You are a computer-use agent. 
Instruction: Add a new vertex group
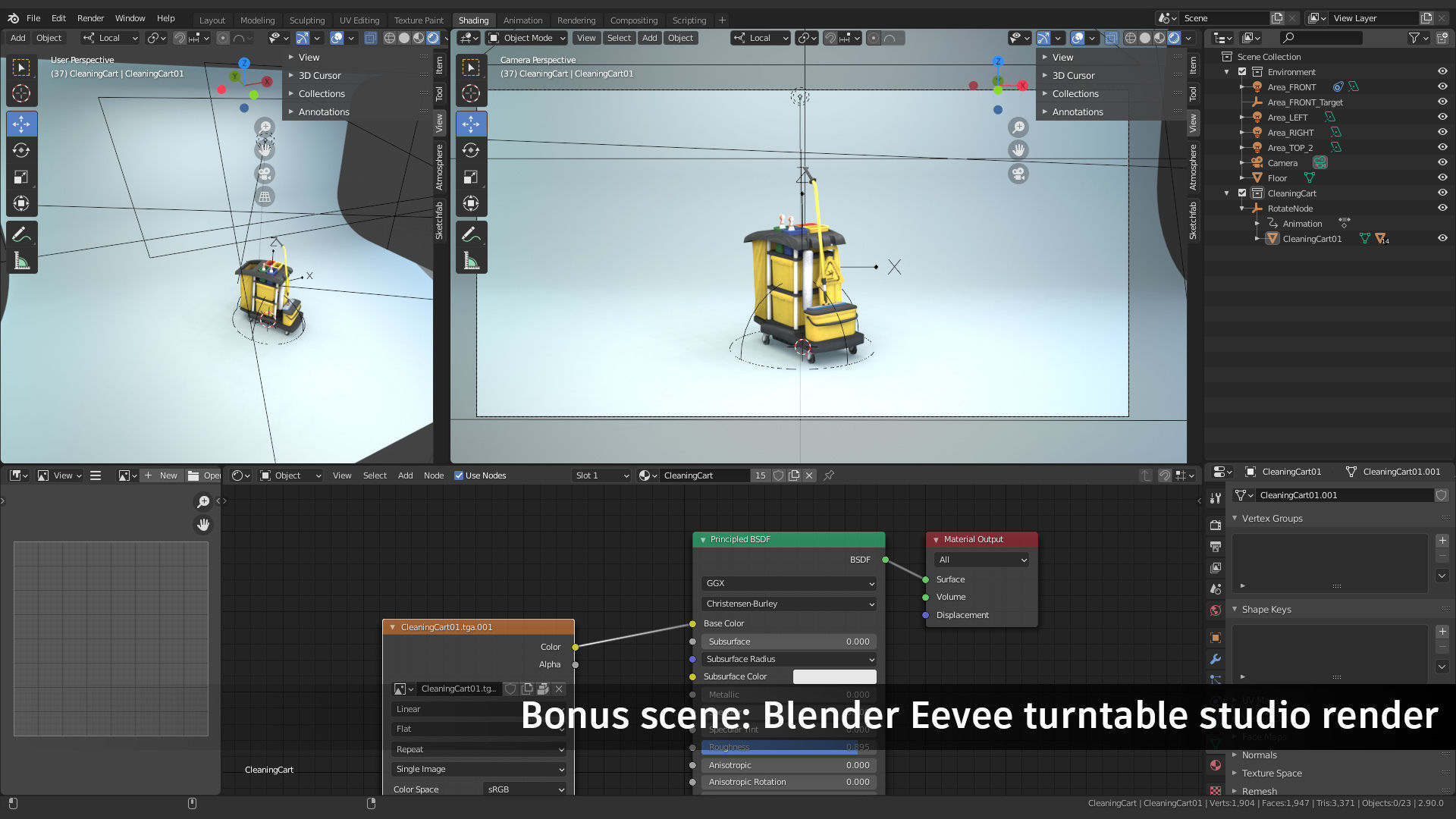click(x=1442, y=541)
